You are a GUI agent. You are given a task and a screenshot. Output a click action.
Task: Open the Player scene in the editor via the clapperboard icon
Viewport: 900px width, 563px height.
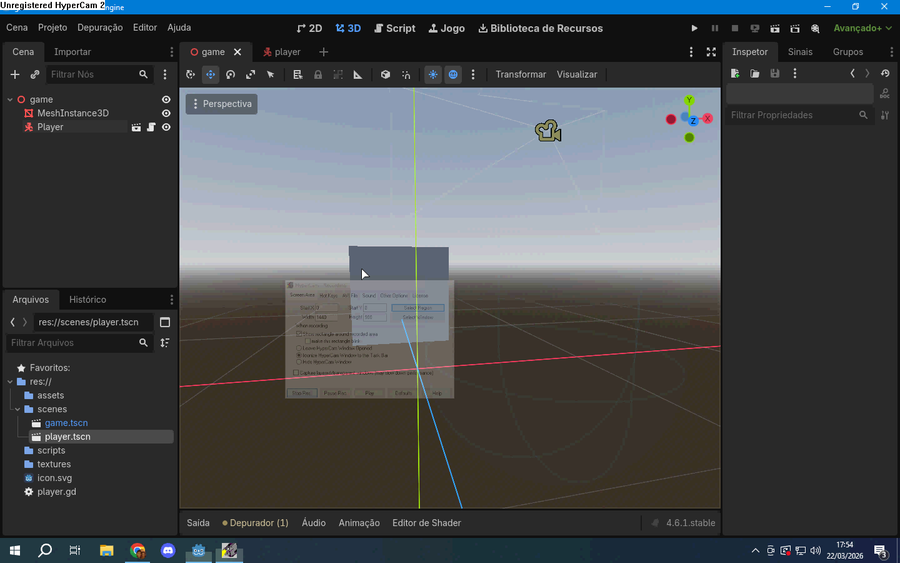[x=136, y=127]
